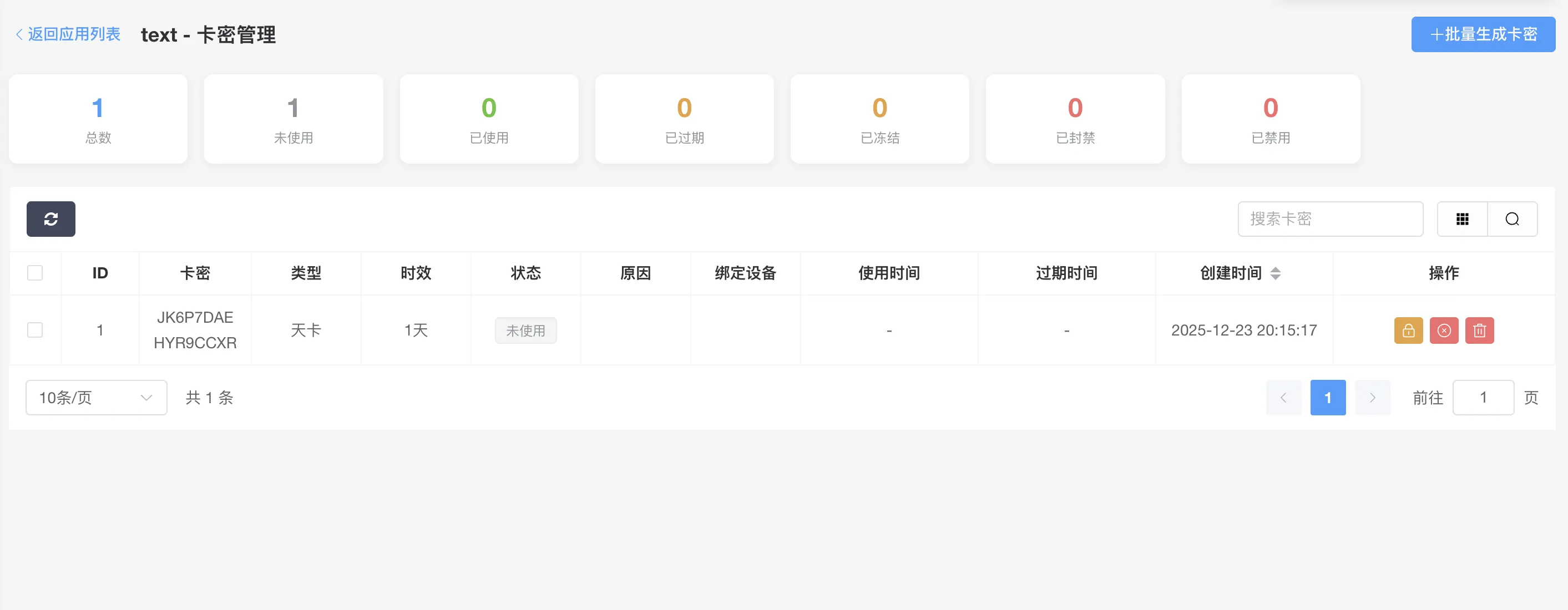Click the 未使用 status tag in the table row

tap(526, 331)
